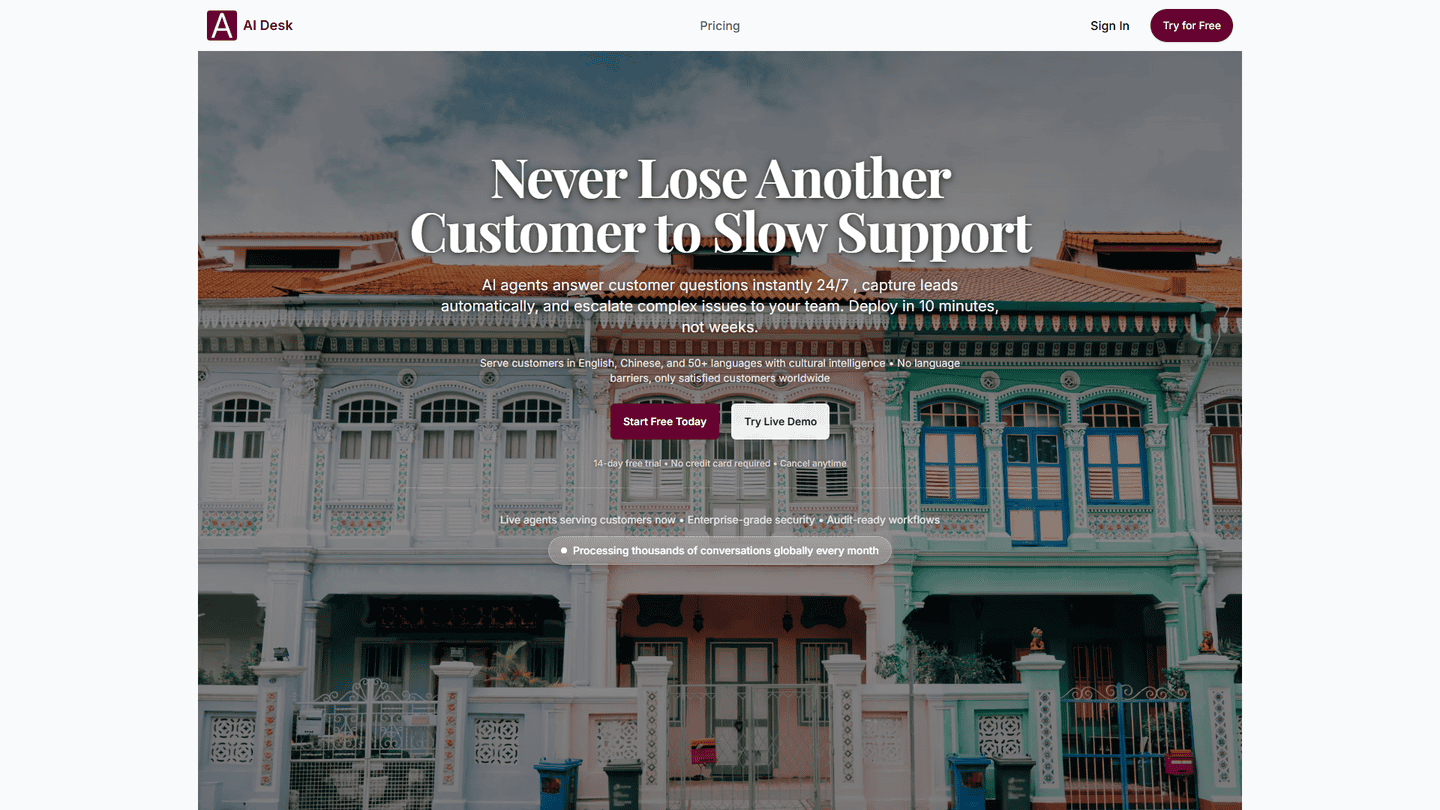The image size is (1440, 810).
Task: Click the Sign In link
Action: (1110, 26)
